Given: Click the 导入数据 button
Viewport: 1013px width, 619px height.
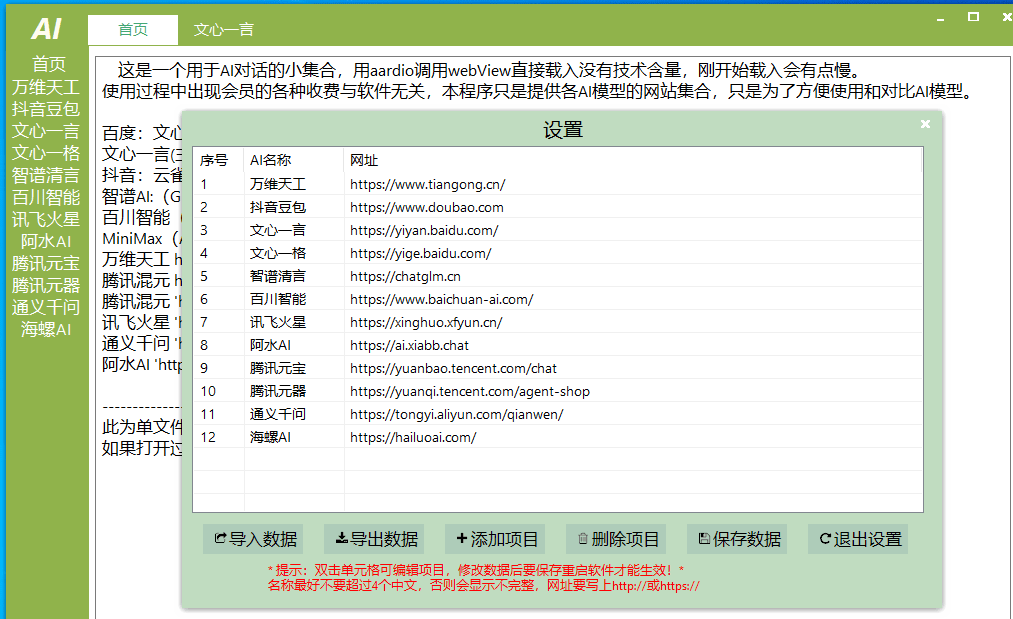Looking at the screenshot, I should pyautogui.click(x=254, y=539).
